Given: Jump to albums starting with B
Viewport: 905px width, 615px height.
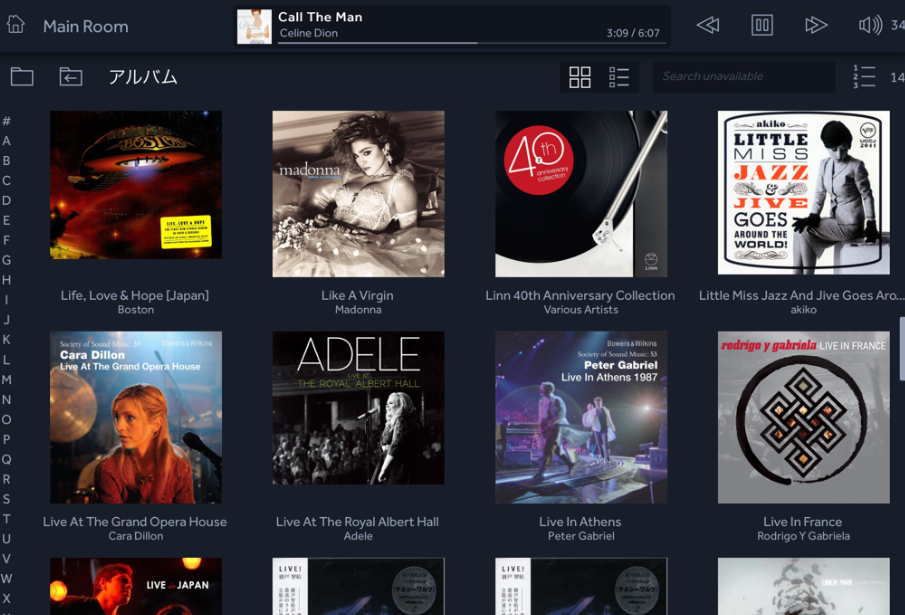Looking at the screenshot, I should 6,160.
